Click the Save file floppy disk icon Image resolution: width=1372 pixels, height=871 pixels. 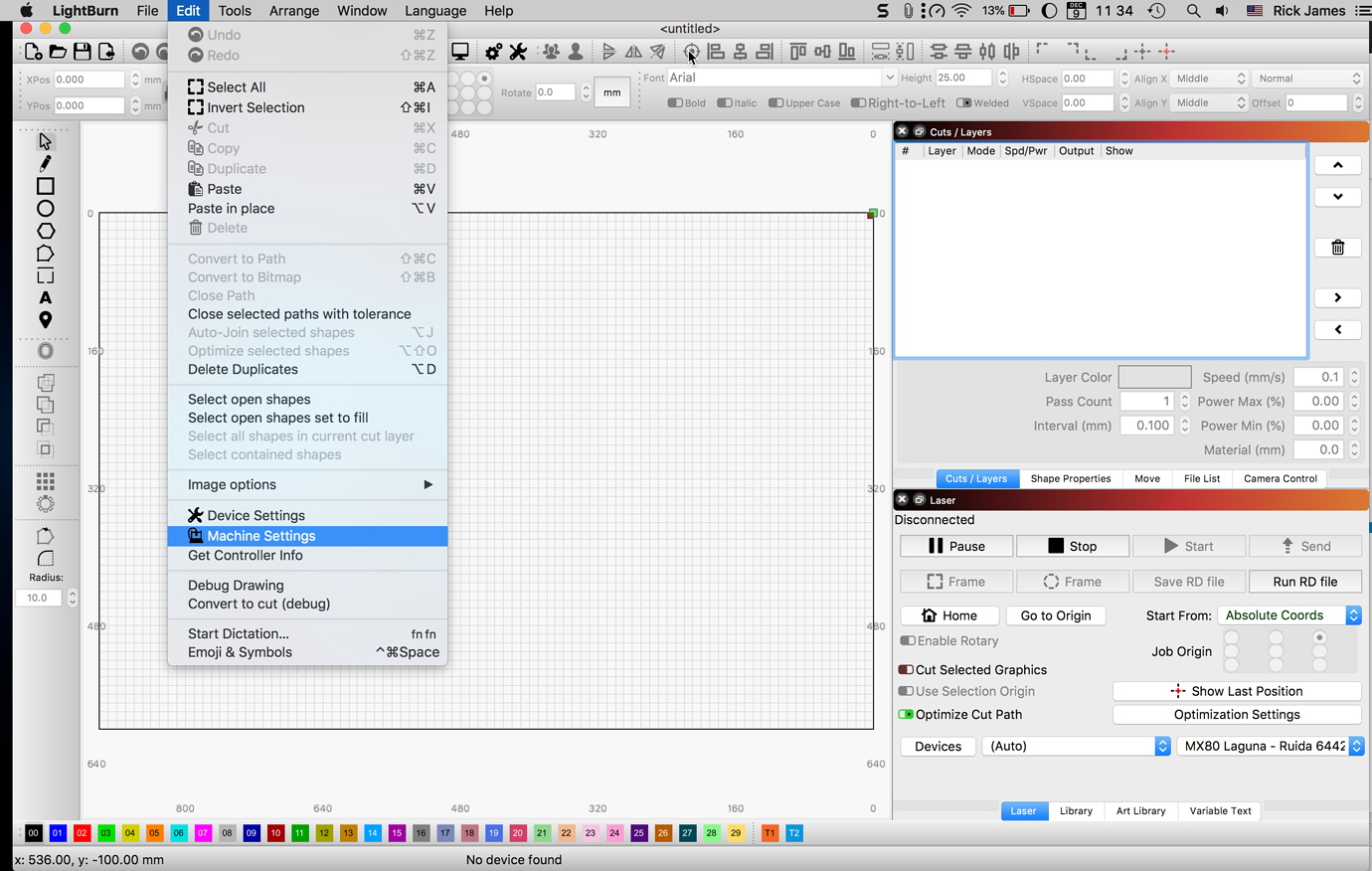click(83, 52)
